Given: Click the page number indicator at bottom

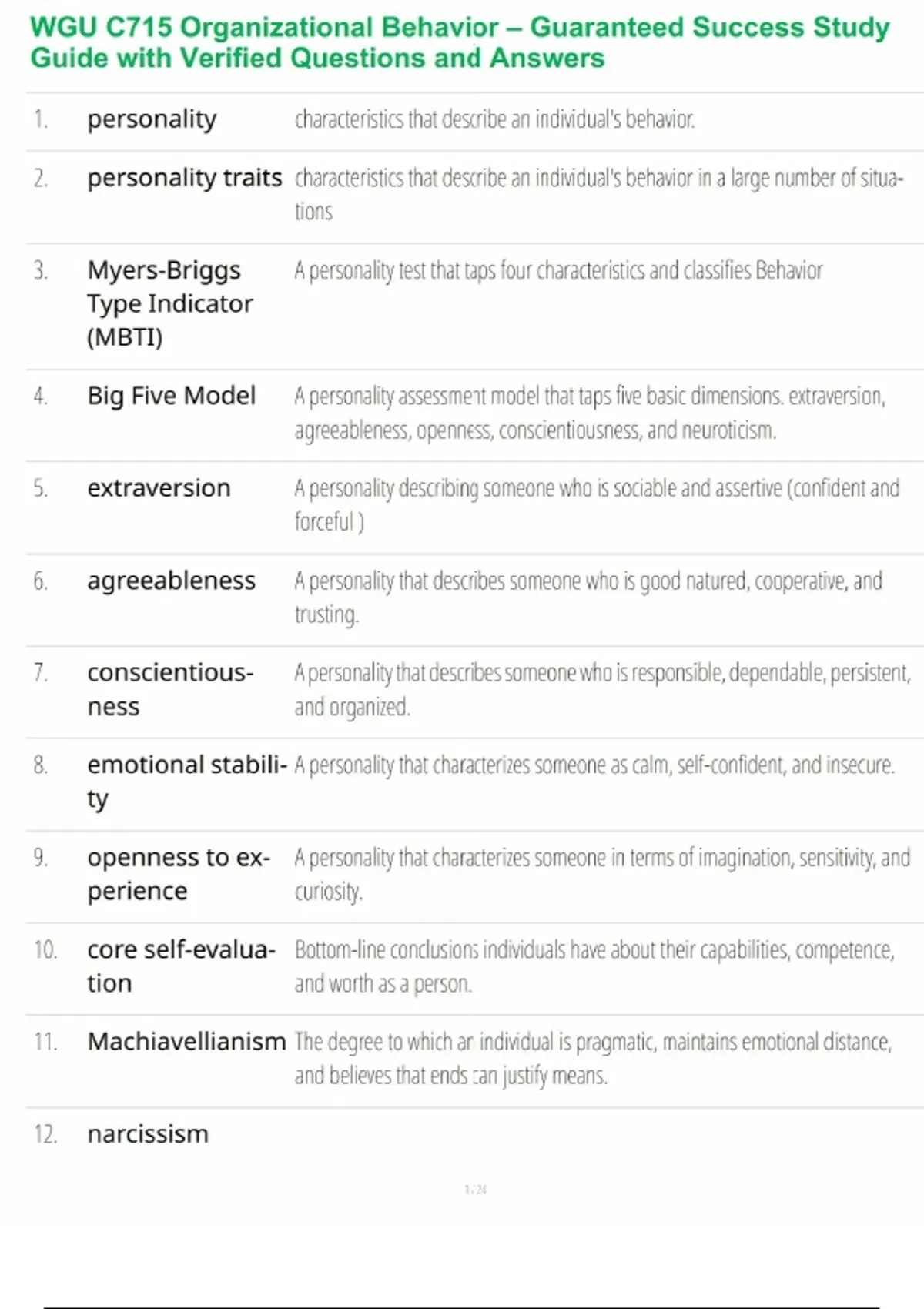Looking at the screenshot, I should click(475, 1190).
